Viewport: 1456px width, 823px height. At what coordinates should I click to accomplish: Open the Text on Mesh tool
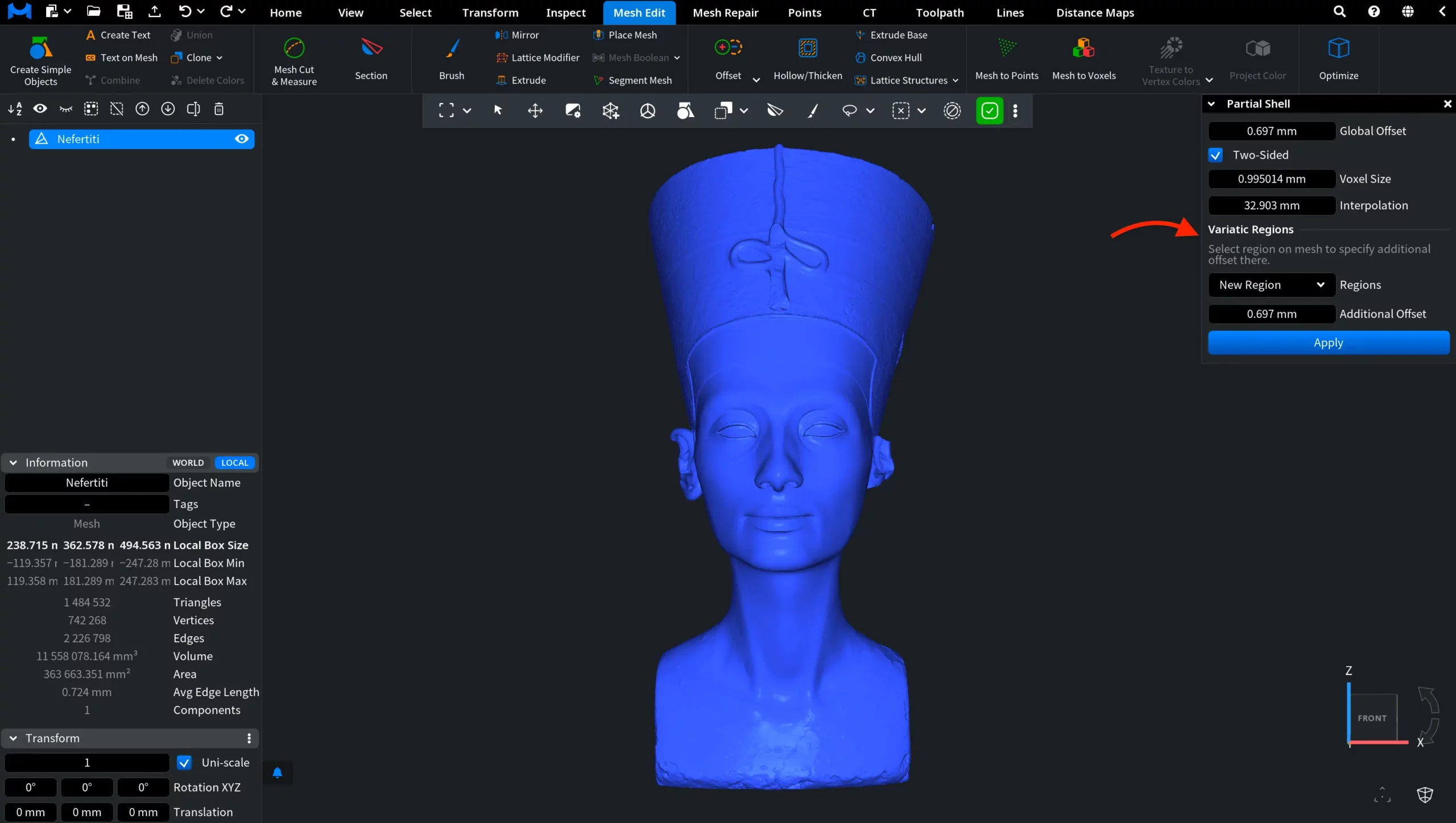click(121, 57)
